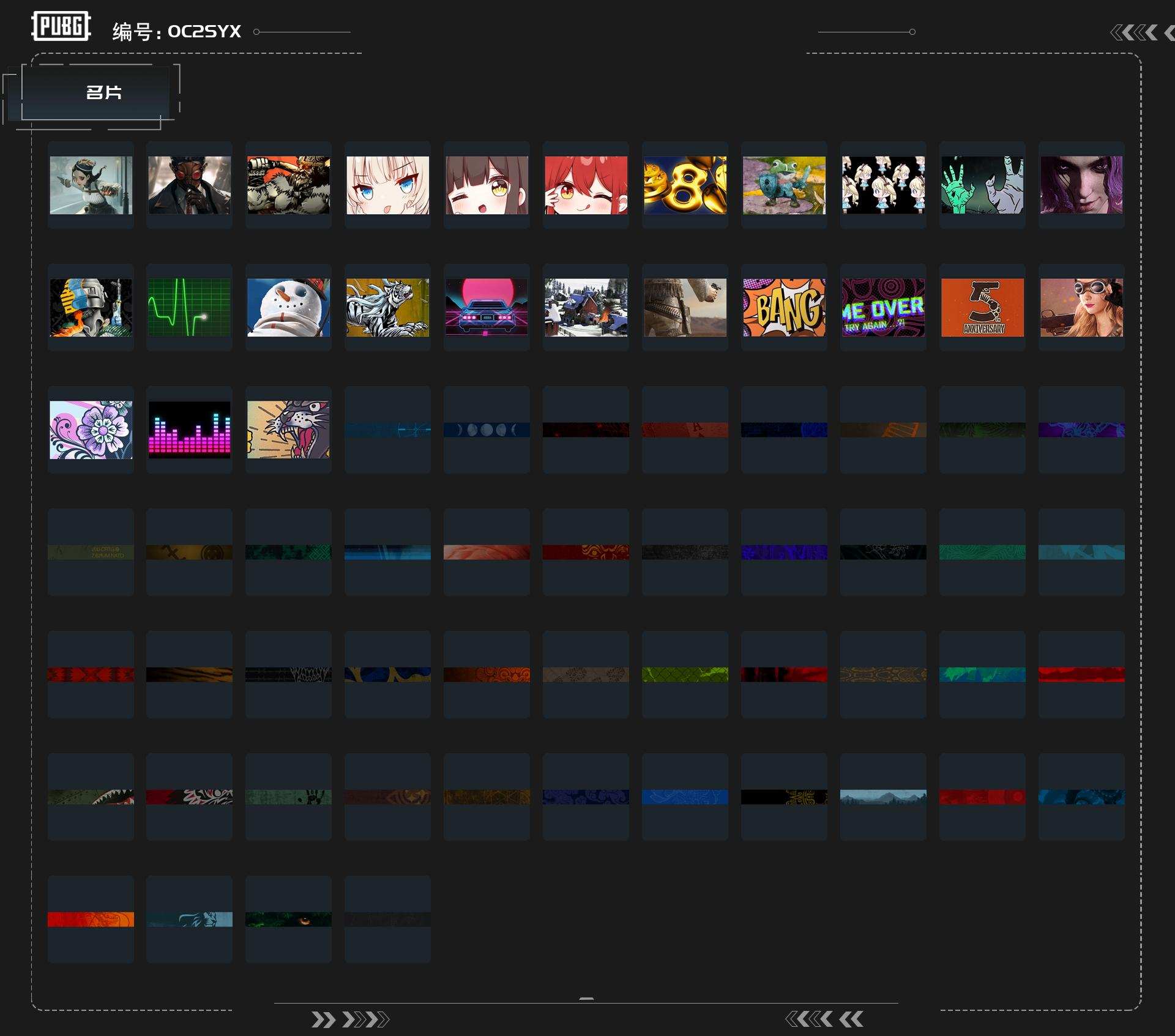Select the skating girl nameplate
This screenshot has height=1036, width=1175.
point(91,185)
